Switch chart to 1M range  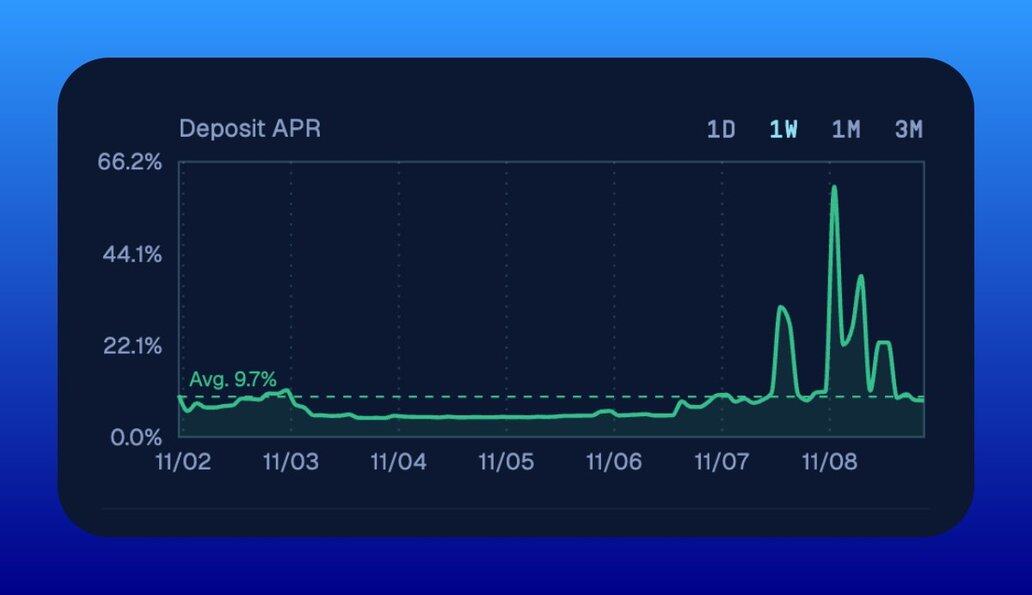click(x=846, y=129)
